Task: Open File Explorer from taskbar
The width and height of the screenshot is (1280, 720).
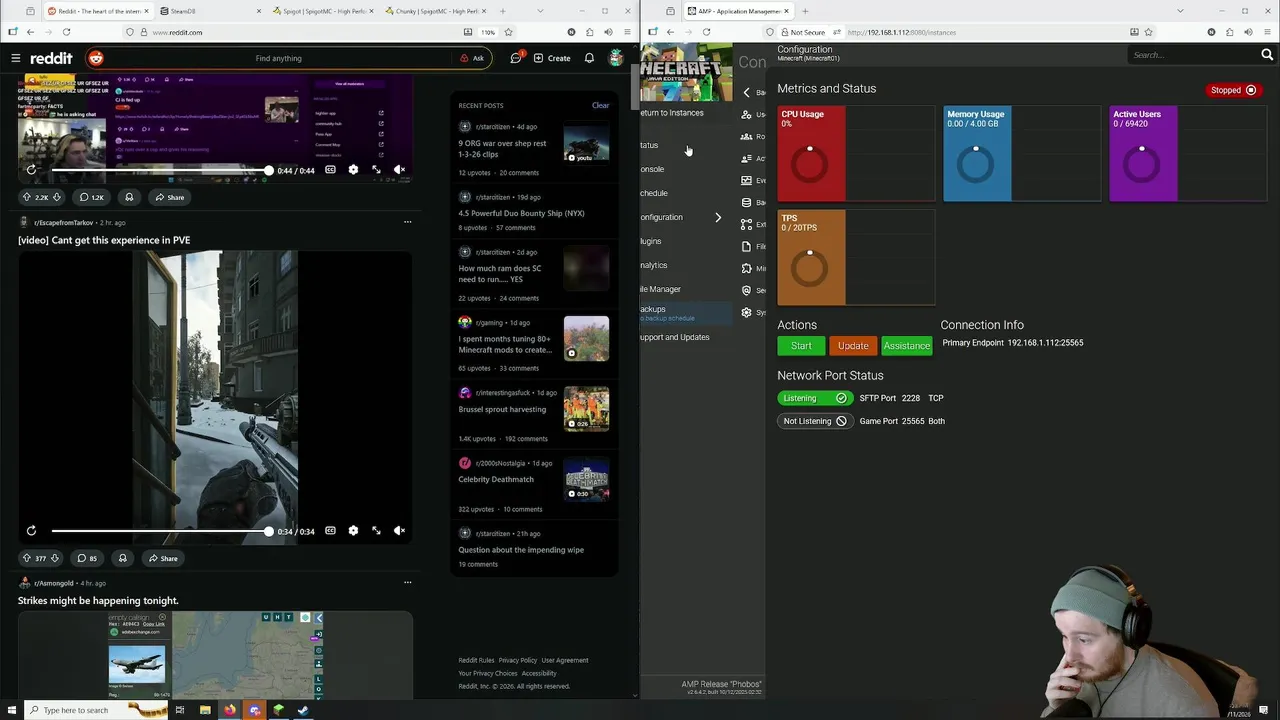Action: click(205, 710)
